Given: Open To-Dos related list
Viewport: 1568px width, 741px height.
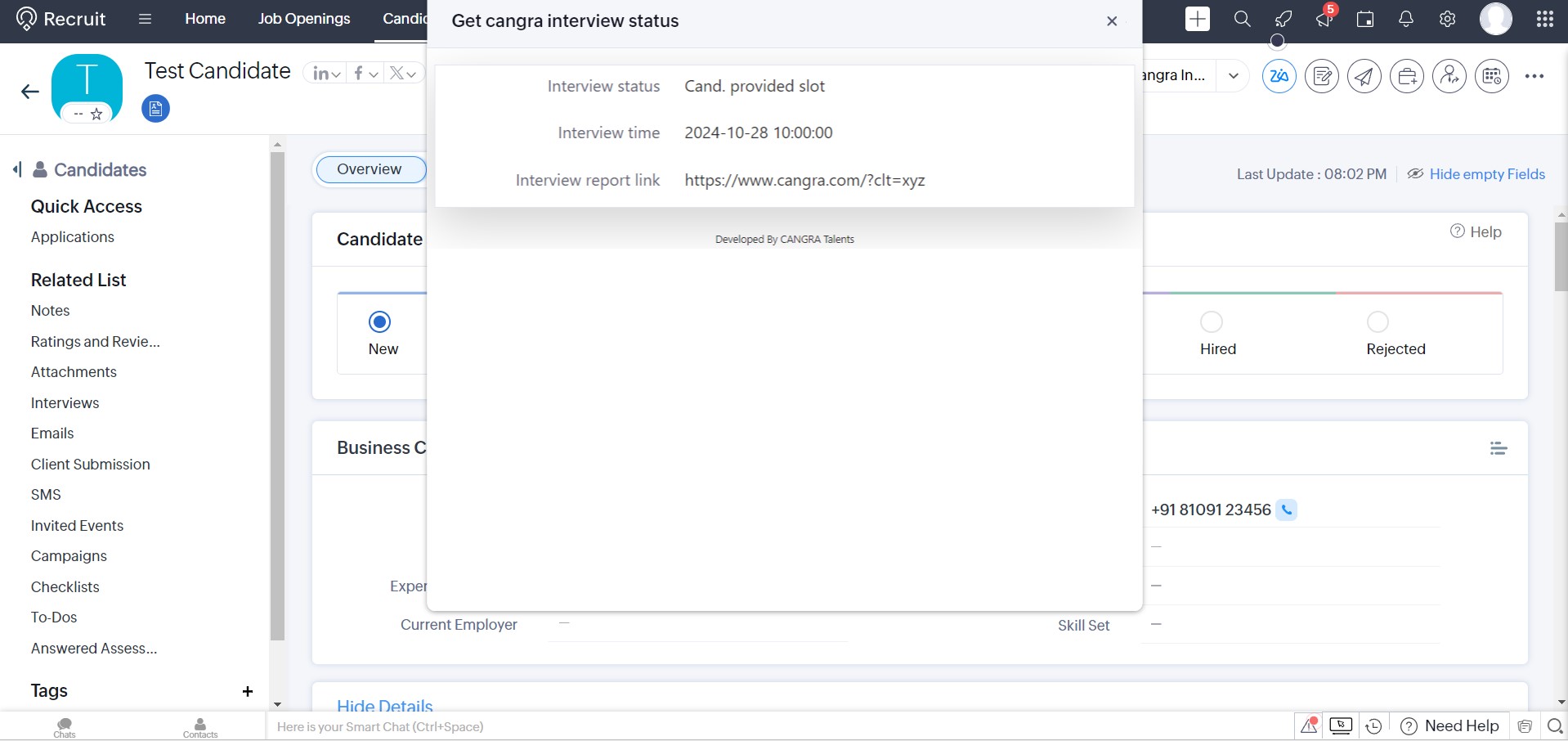Looking at the screenshot, I should (x=54, y=617).
